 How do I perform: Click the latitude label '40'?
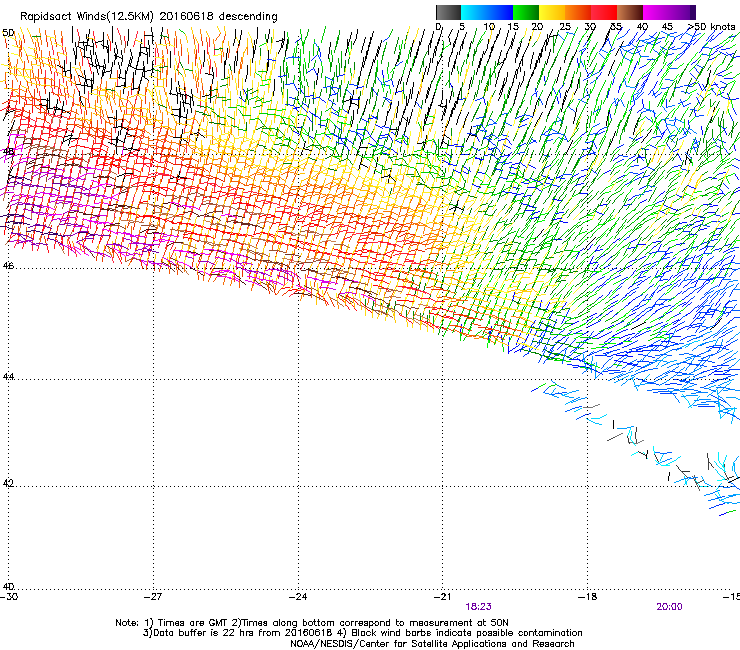pyautogui.click(x=8, y=586)
